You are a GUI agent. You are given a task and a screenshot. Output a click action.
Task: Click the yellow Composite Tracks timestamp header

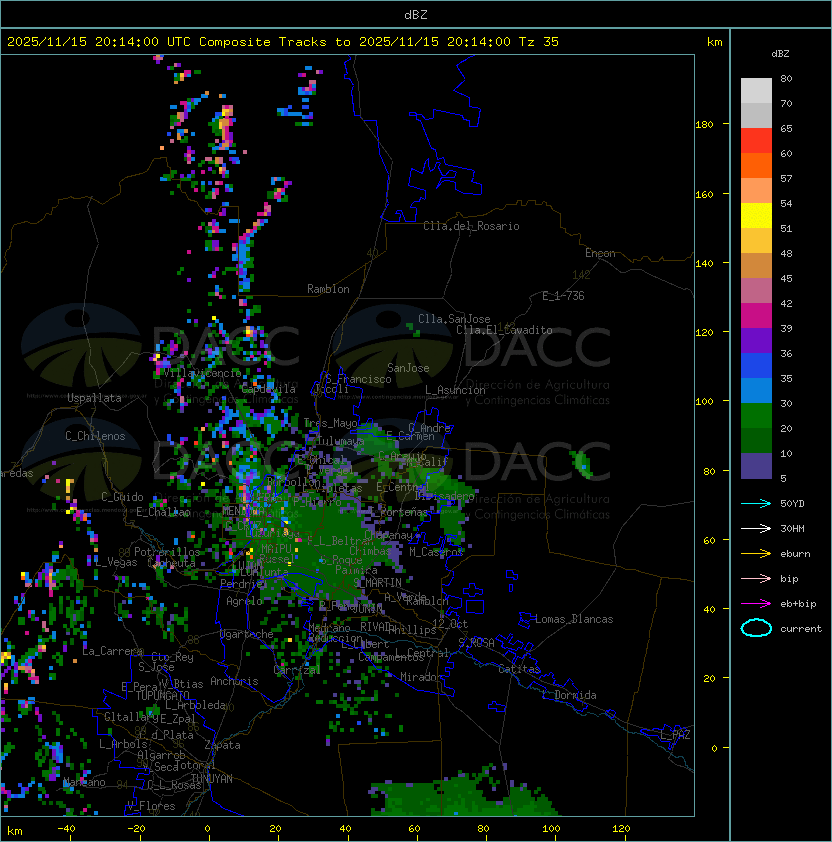pyautogui.click(x=283, y=42)
